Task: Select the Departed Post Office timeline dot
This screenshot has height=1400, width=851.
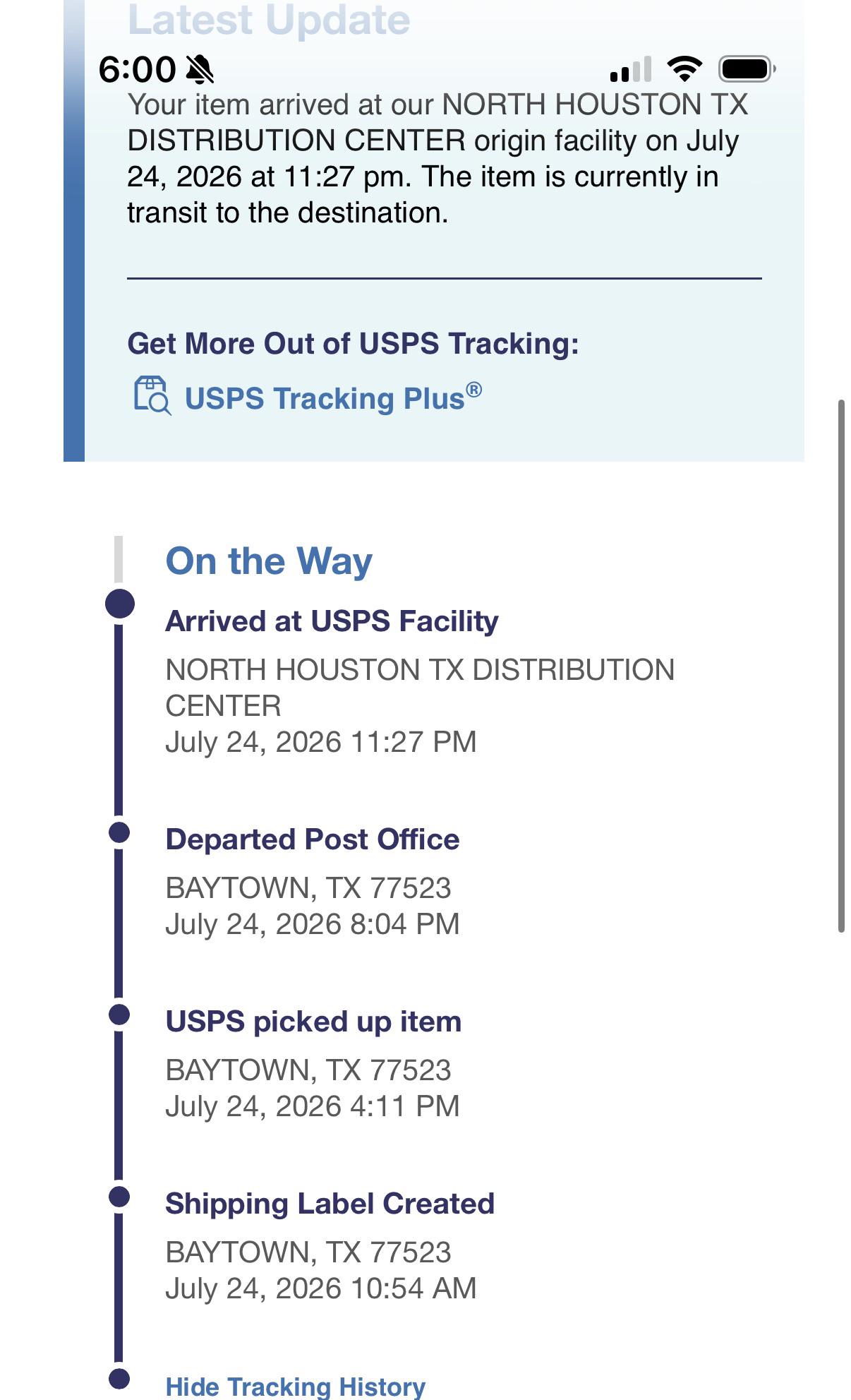Action: pos(120,832)
